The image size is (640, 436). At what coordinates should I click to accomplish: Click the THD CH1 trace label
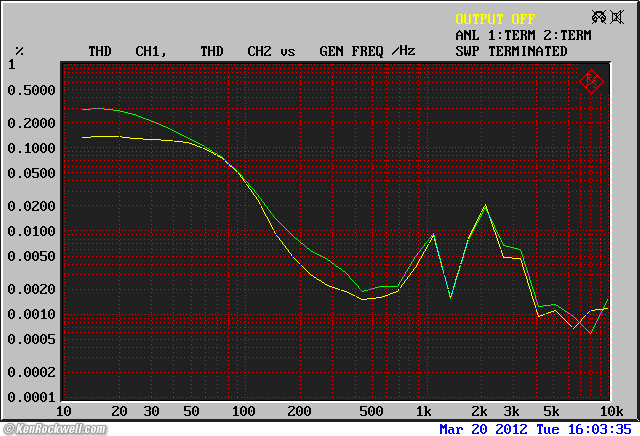point(127,51)
